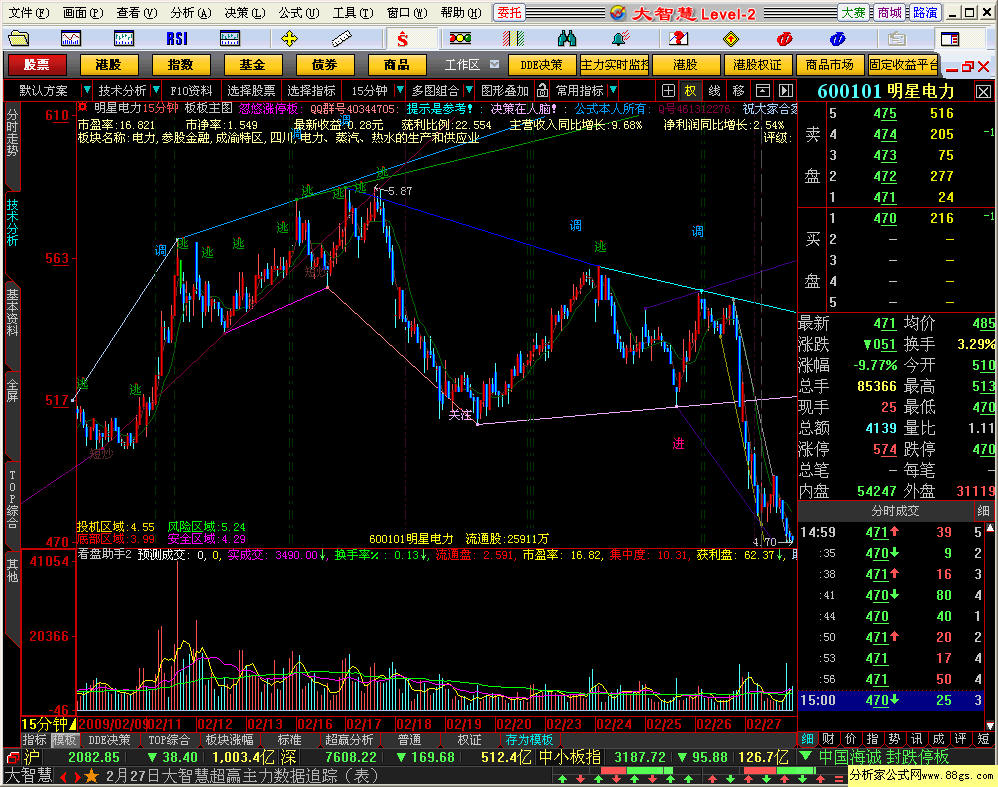Open the K-line candlestick chart icon
The width and height of the screenshot is (998, 787).
click(123, 39)
